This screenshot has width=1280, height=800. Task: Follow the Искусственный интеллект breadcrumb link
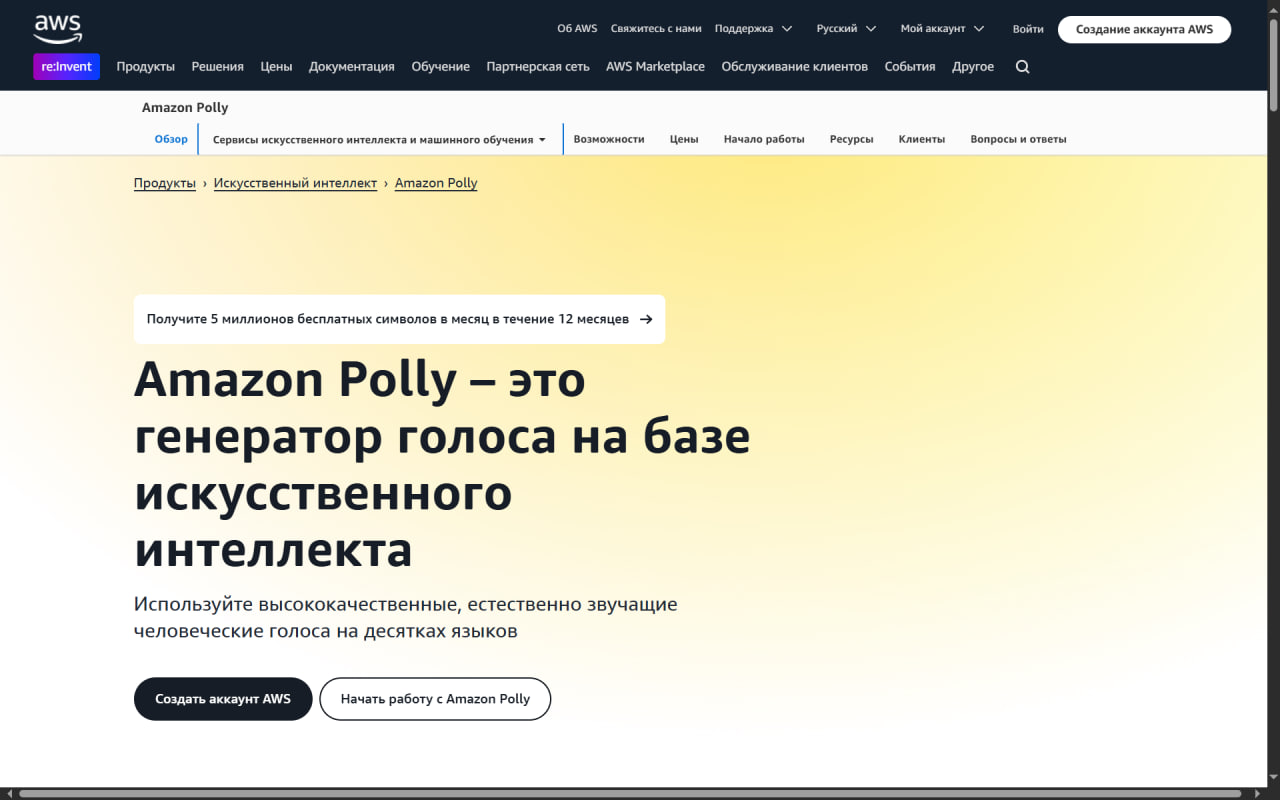[295, 183]
